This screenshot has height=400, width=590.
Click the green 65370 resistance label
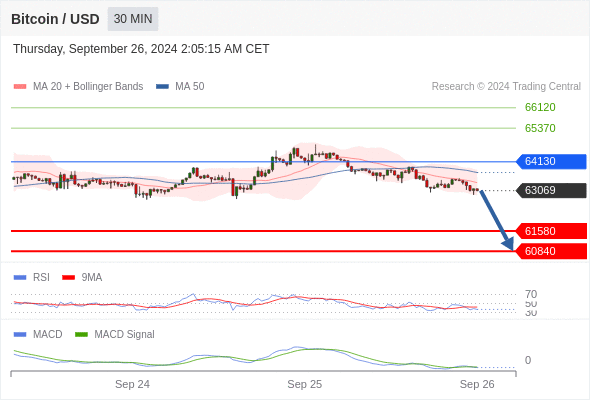pos(540,128)
